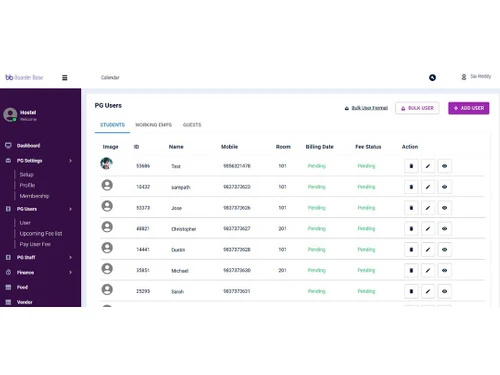Delete user Sarah
Image resolution: width=500 pixels, height=375 pixels.
411,291
